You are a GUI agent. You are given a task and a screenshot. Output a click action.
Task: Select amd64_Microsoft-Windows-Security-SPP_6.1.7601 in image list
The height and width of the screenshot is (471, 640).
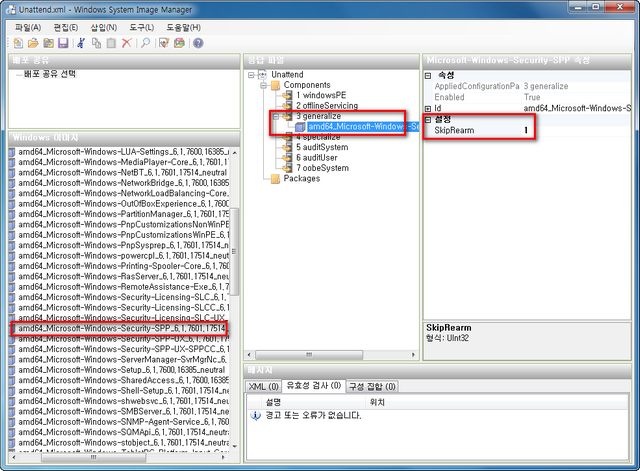pyautogui.click(x=122, y=328)
